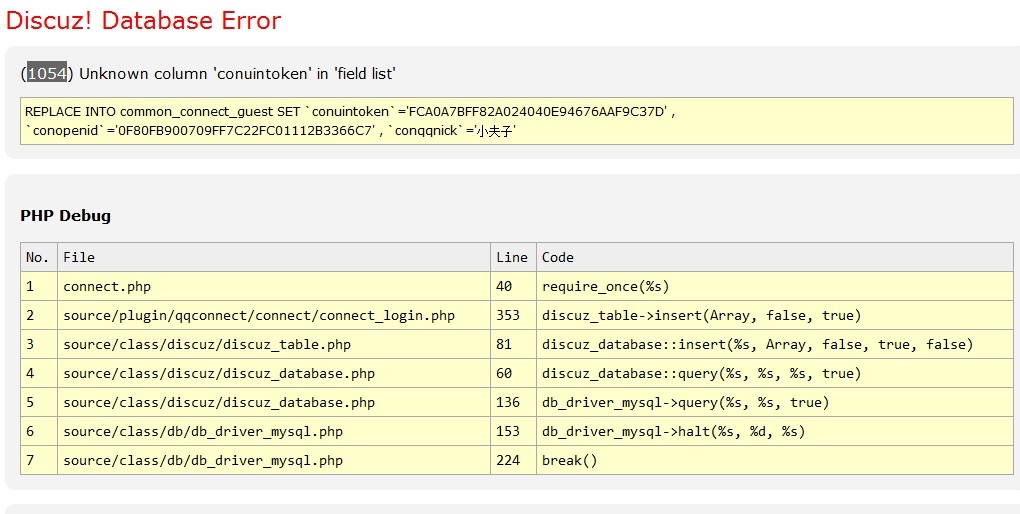Select the connect.php file cell
This screenshot has width=1020, height=514.
[107, 286]
